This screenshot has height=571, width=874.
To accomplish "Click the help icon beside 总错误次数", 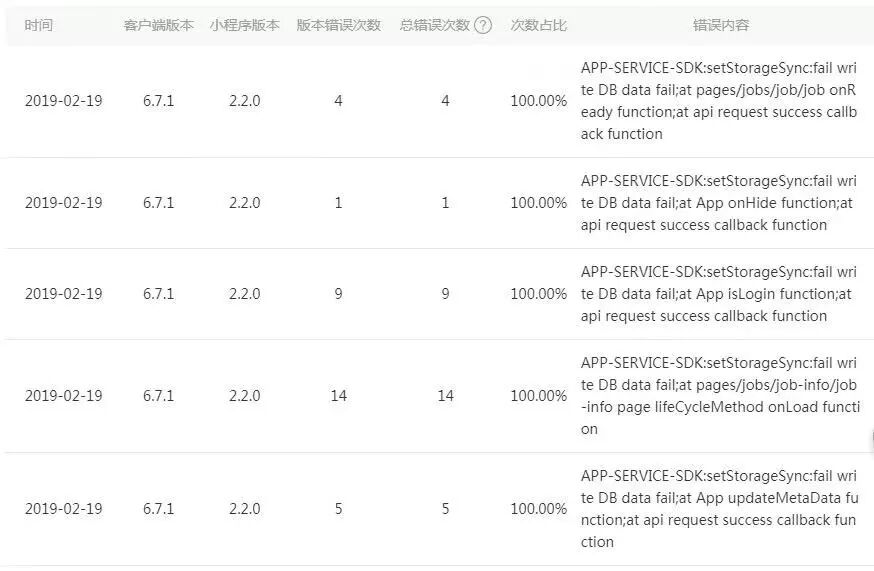I will point(483,25).
